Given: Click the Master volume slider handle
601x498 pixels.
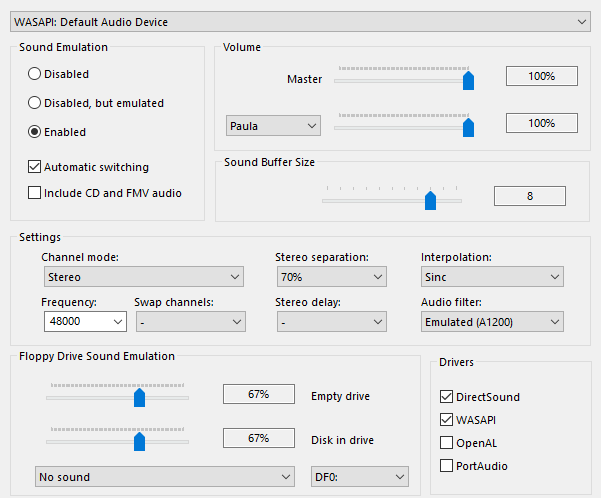Looking at the screenshot, I should coord(468,80).
